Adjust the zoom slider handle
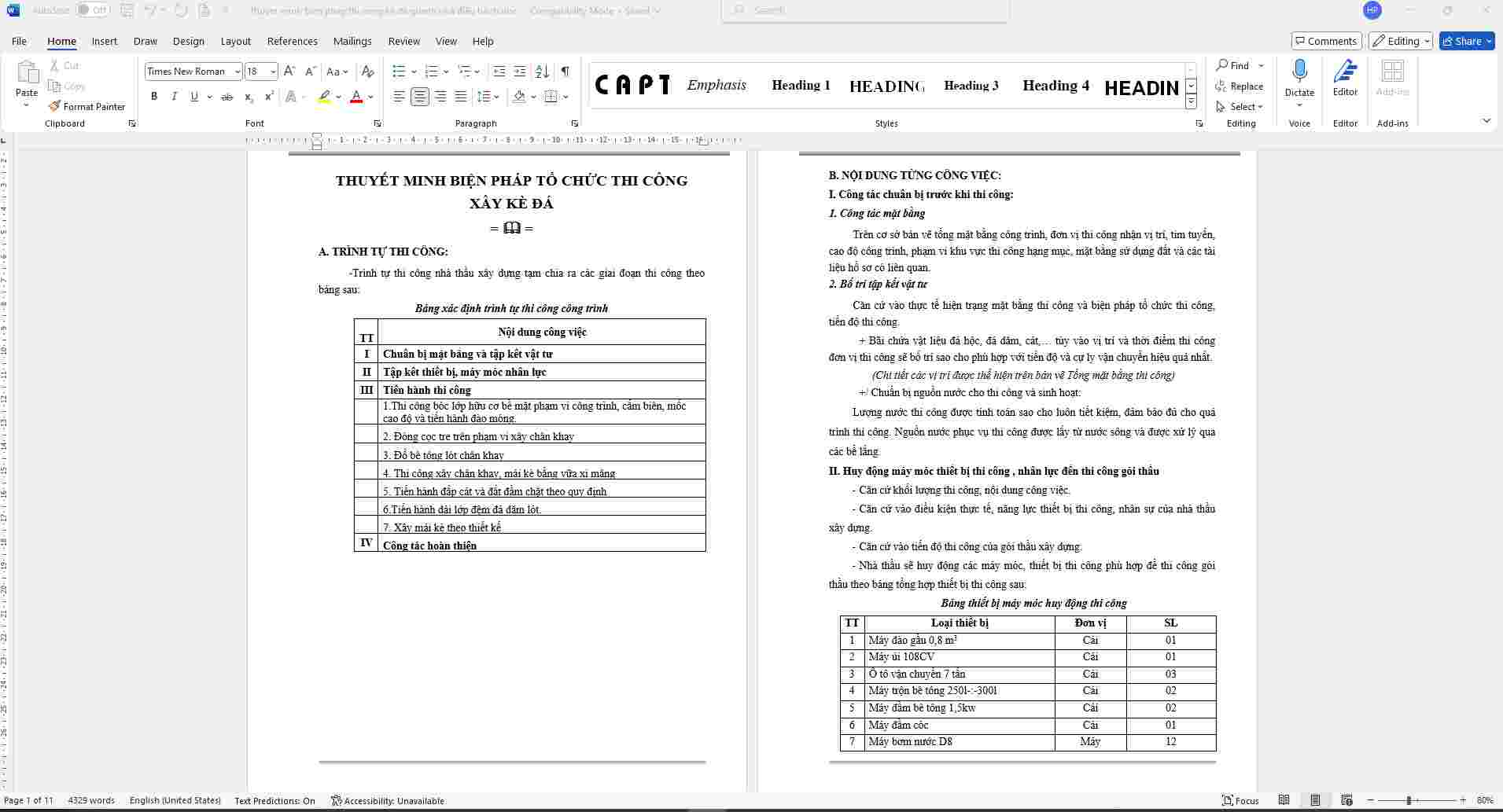The image size is (1503, 812). [1409, 800]
